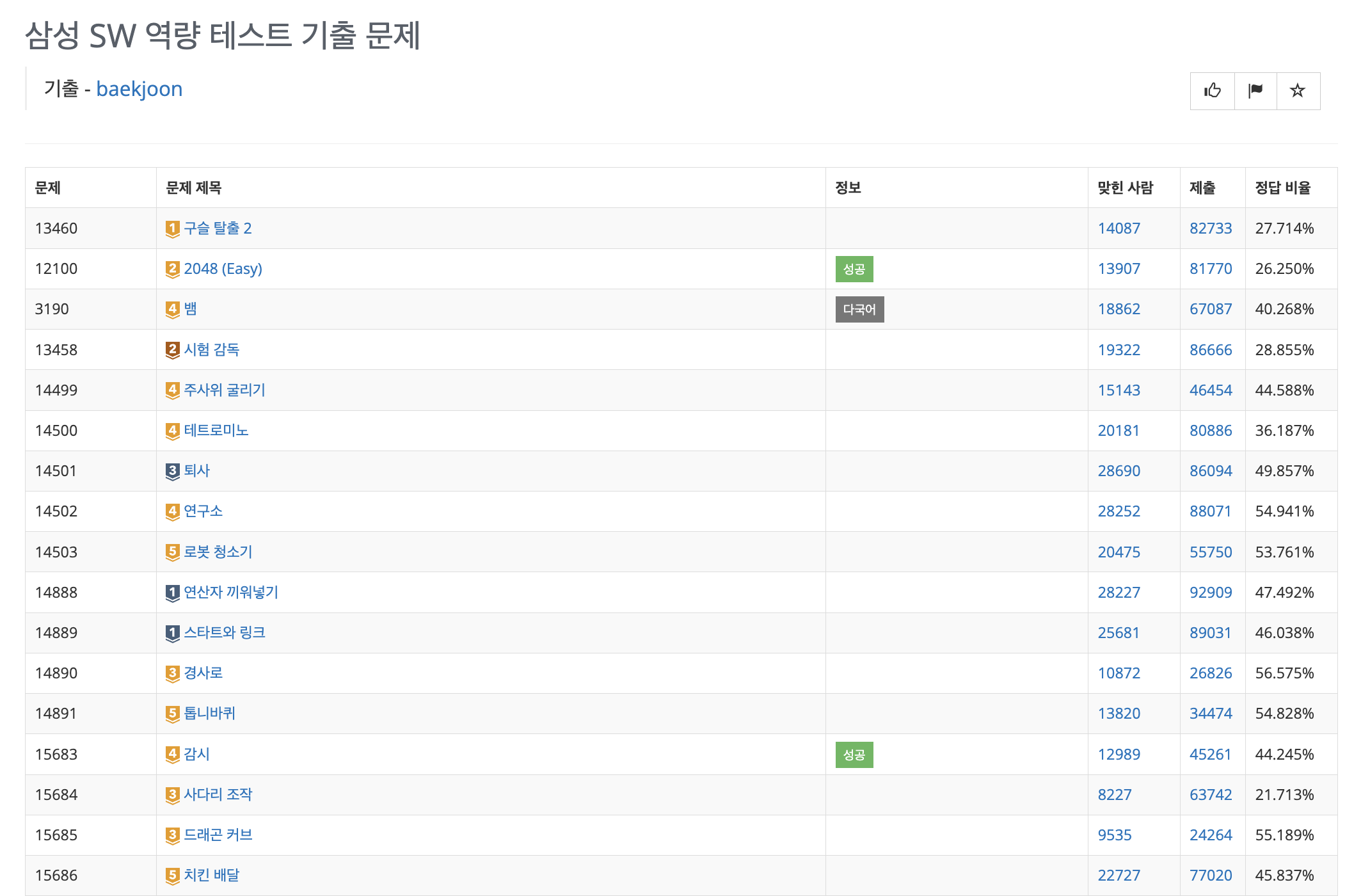The image size is (1354, 896).
Task: Click submission count 55750
Action: pyautogui.click(x=1211, y=552)
